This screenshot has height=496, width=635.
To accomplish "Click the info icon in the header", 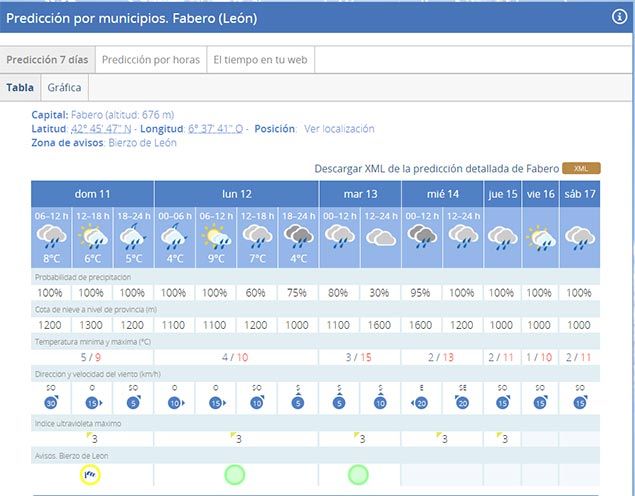I will pyautogui.click(x=620, y=16).
